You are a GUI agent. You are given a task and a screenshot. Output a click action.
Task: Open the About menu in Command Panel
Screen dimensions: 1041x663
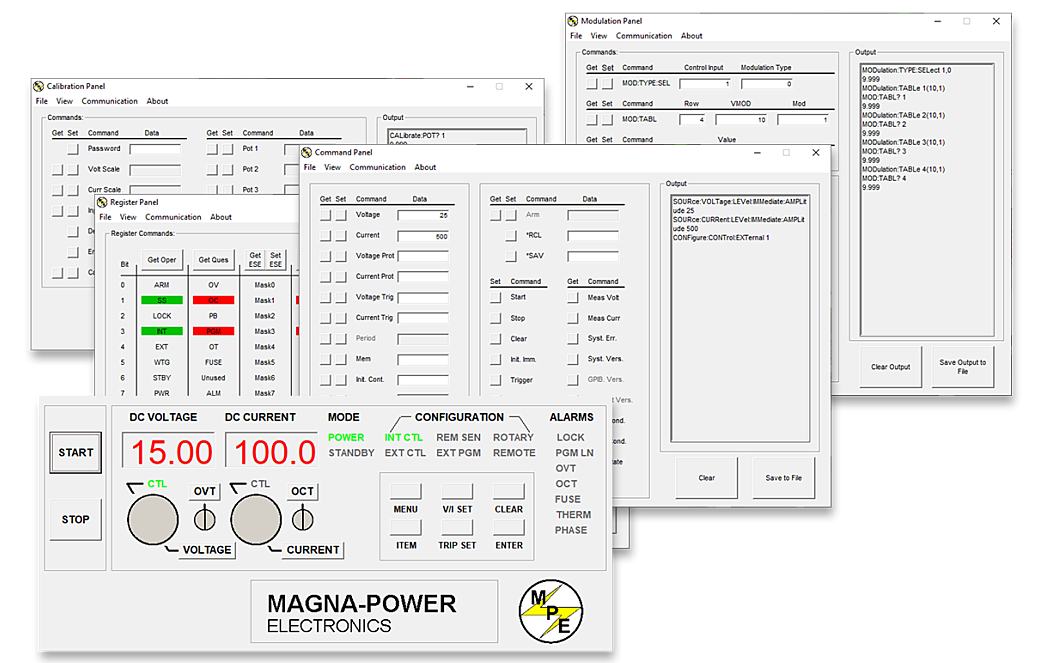point(426,167)
